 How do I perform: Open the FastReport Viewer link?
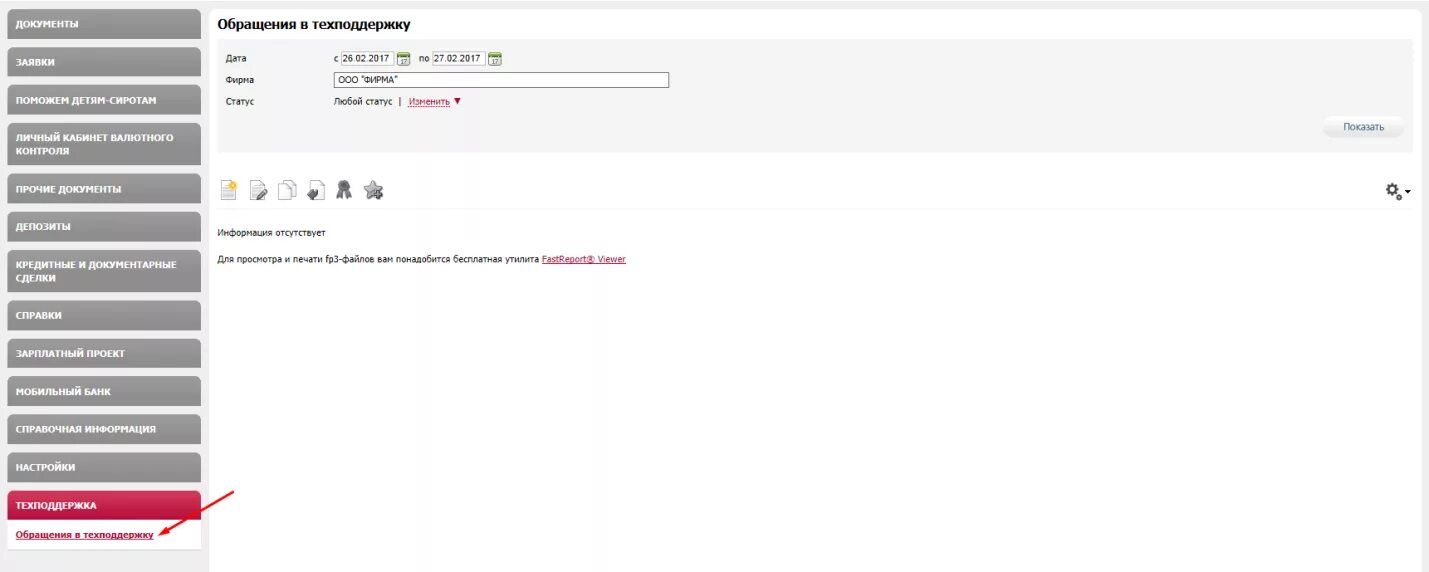coord(584,259)
